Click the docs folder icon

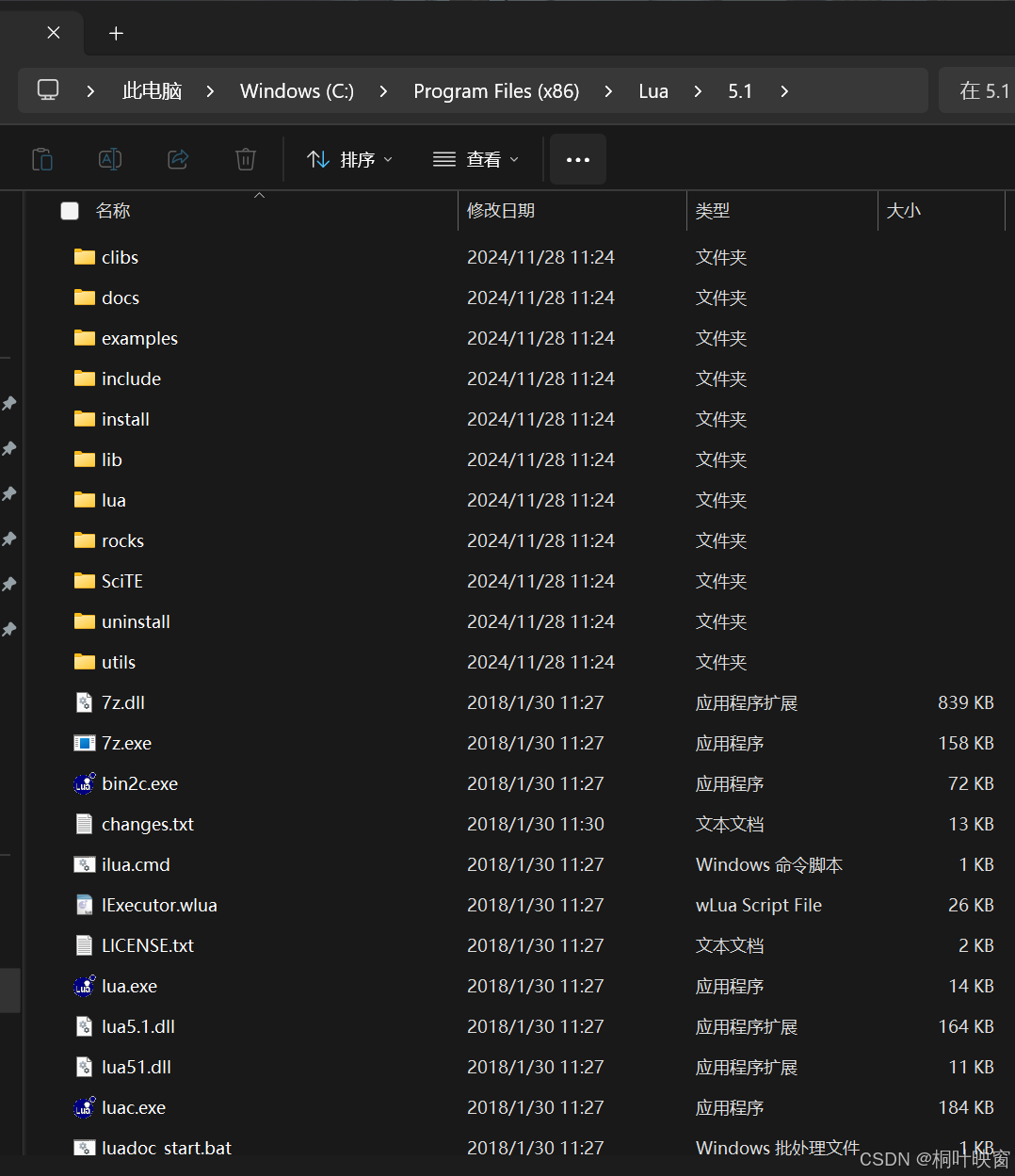(85, 298)
